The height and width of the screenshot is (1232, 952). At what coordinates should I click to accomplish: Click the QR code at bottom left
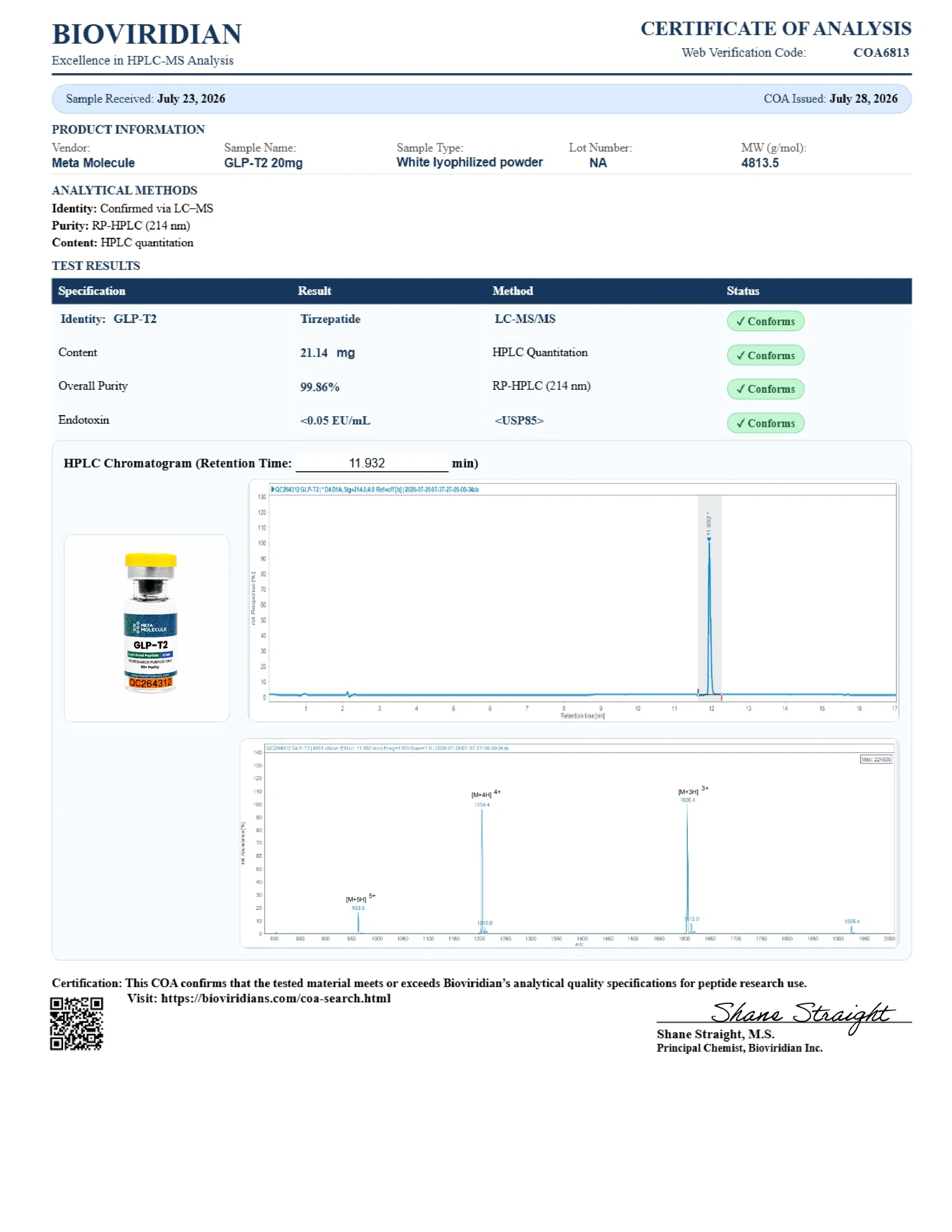[x=77, y=1024]
